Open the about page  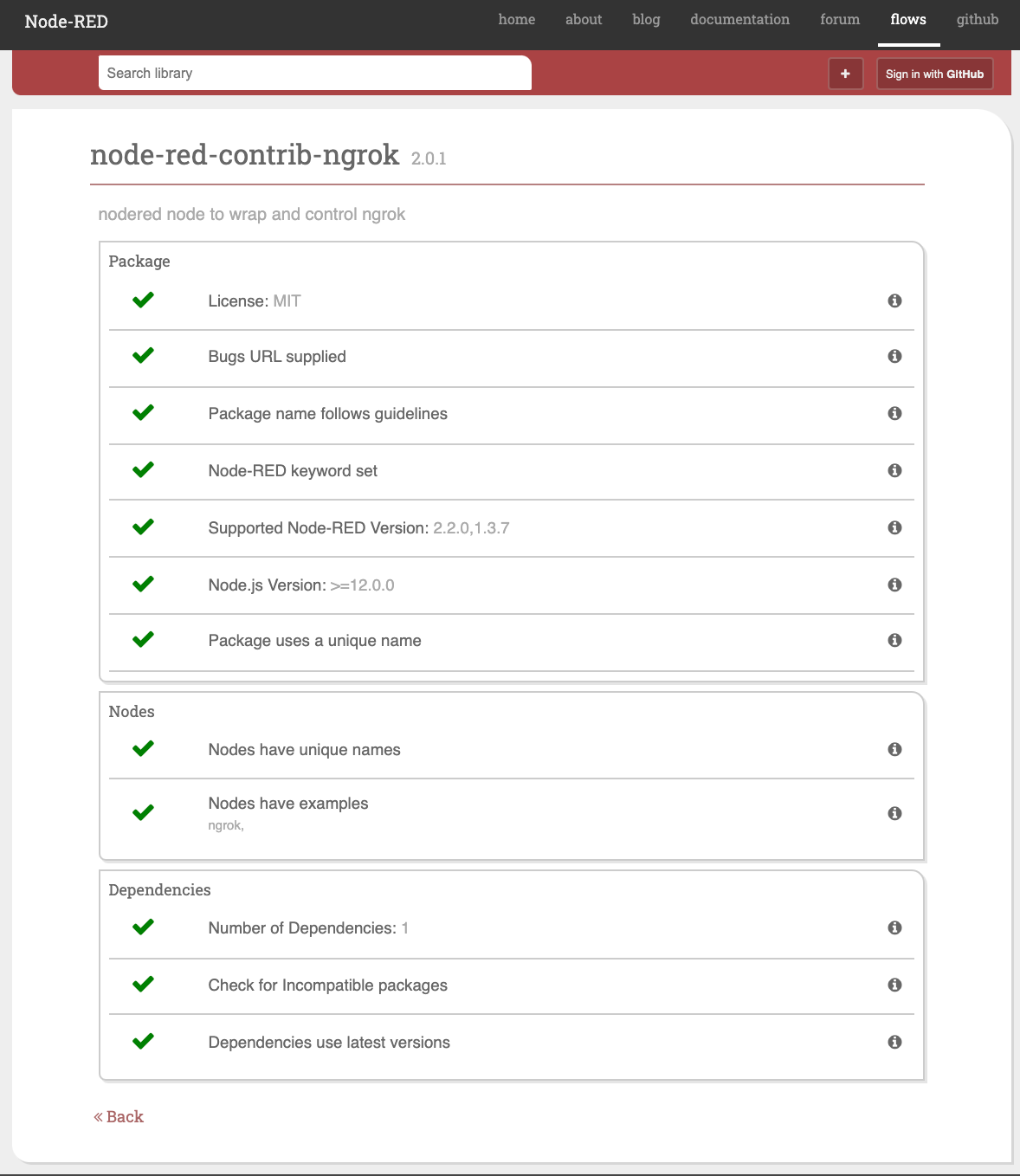pos(584,19)
